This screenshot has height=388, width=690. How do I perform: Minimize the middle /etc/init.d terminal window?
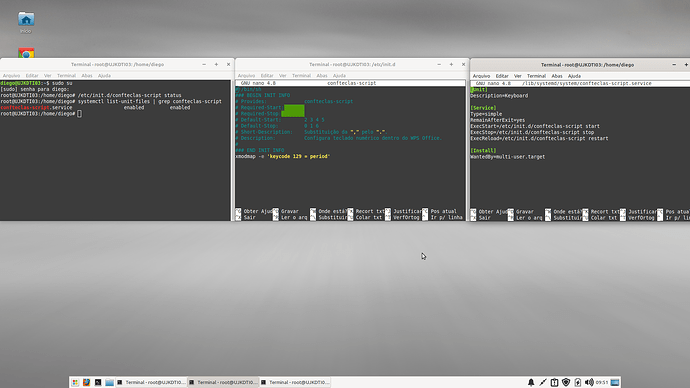[x=439, y=64]
